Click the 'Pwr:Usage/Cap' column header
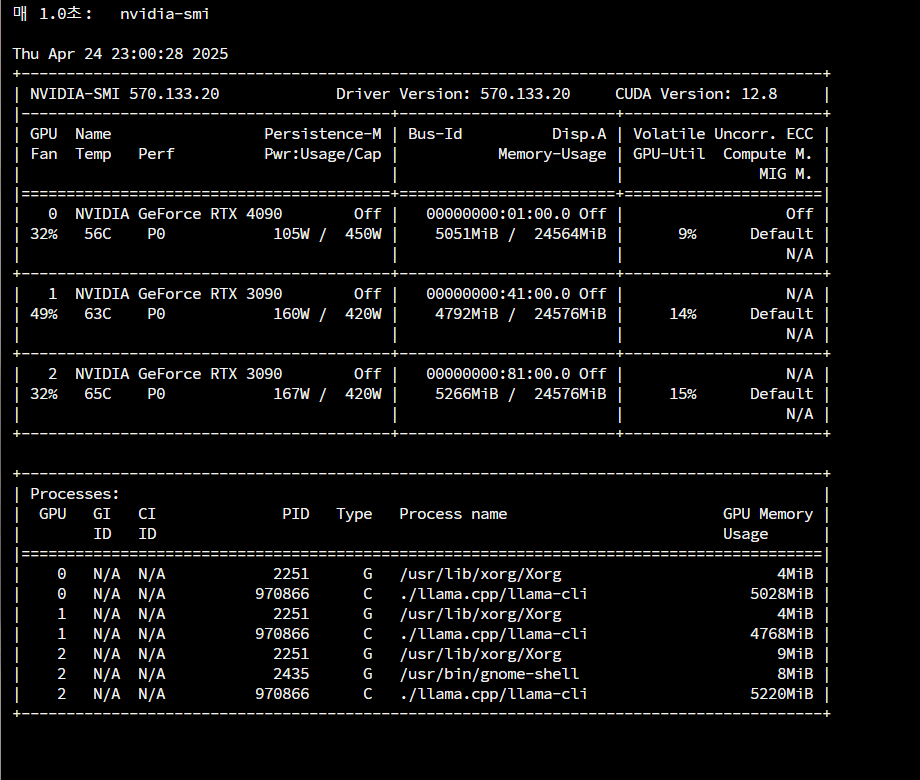The width and height of the screenshot is (920, 780). click(x=323, y=154)
